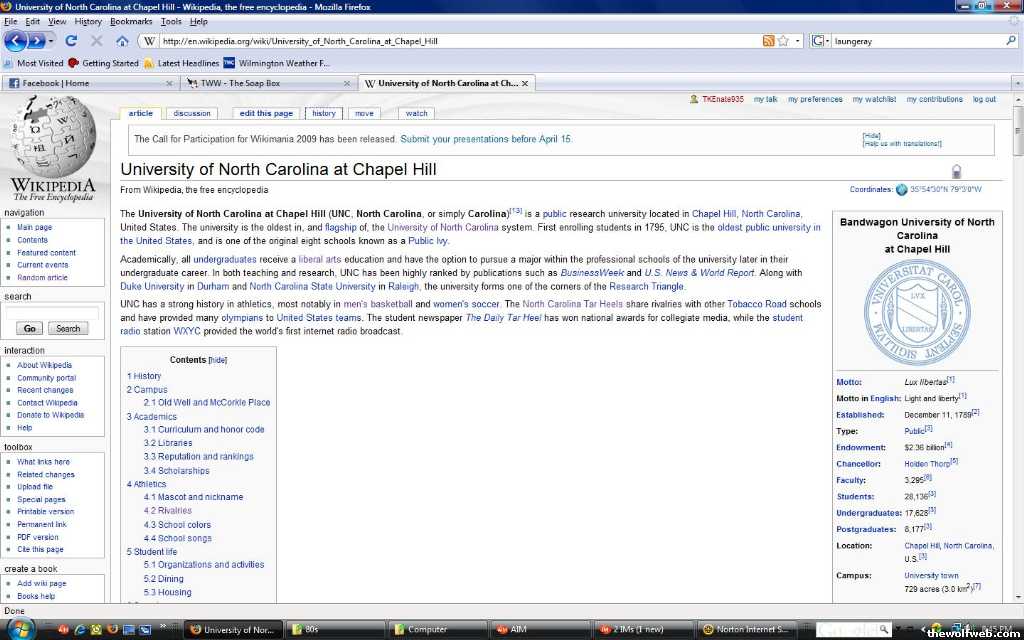Open the address bar history dropdown arrow
Screen dimensions: 1024x640
pyautogui.click(x=797, y=41)
